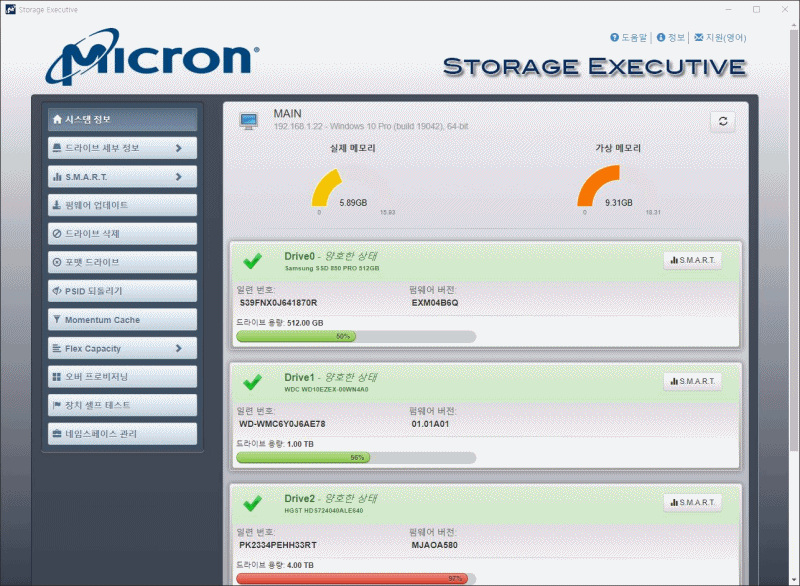Viewport: 800px width, 586px height.
Task: Click firmware version EXM04B6Q
Action: coord(435,303)
